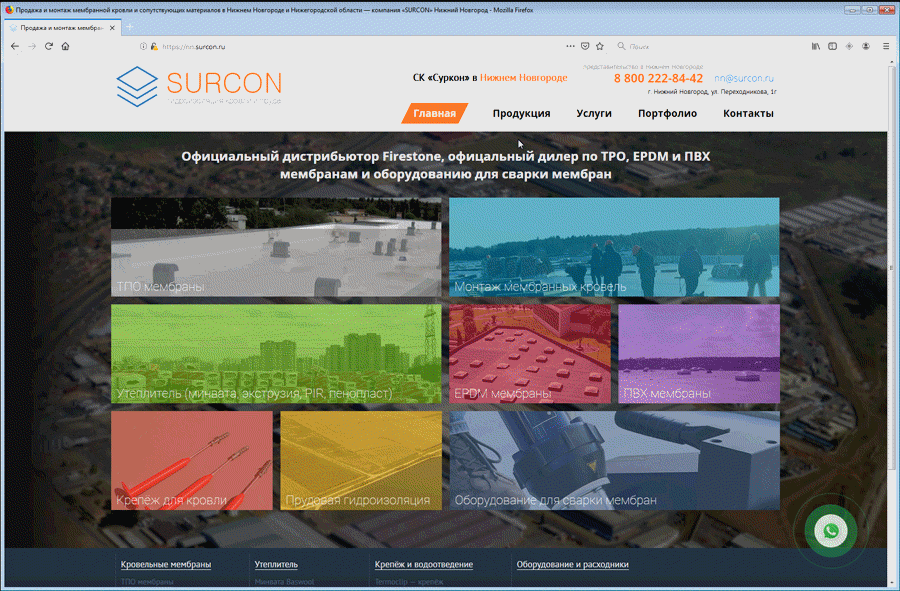Viewport: 900px width, 591px height.
Task: Open the 'Монтаж мембранных кровель' tile
Action: coord(614,247)
